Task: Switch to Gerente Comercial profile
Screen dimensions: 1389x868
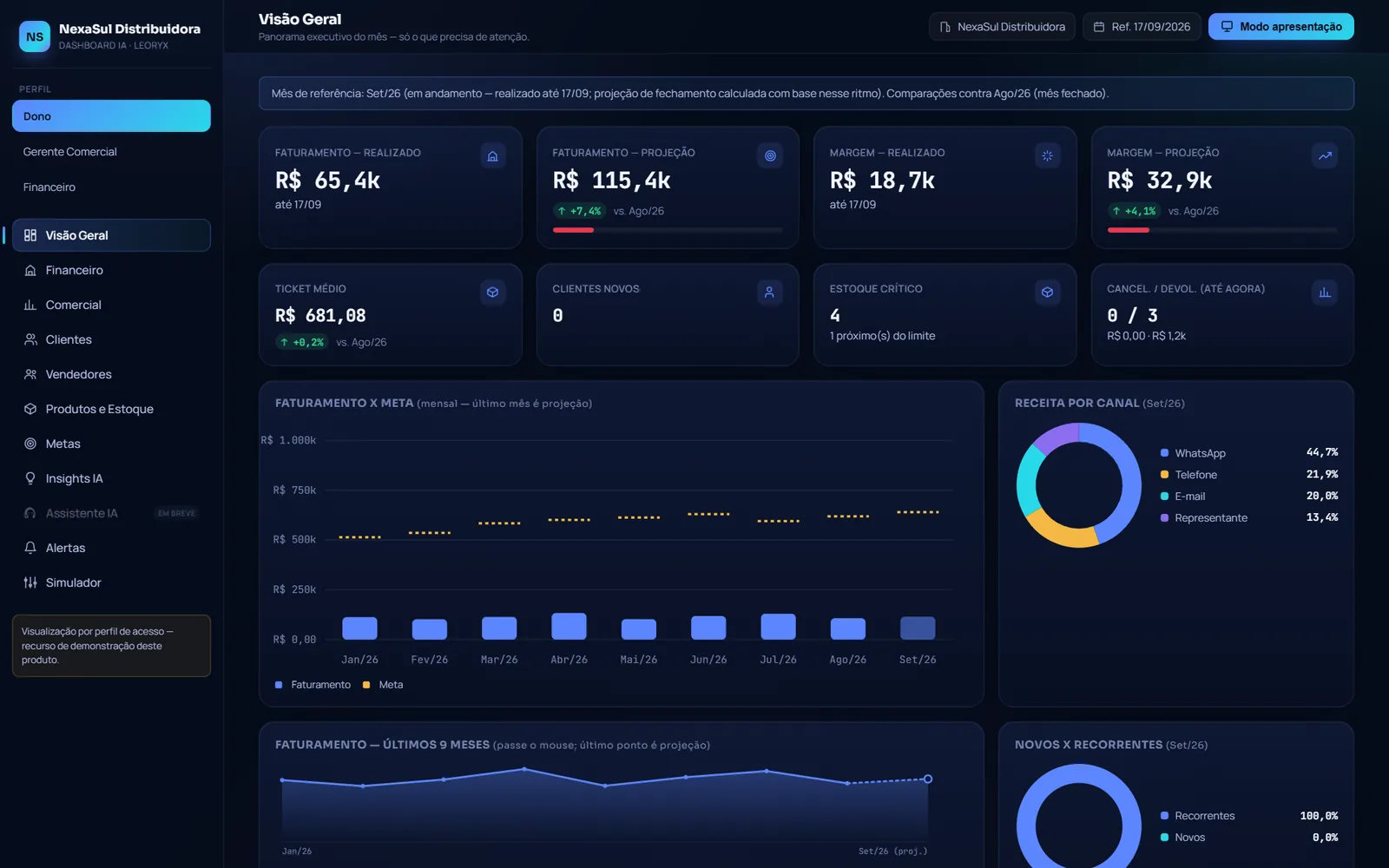Action: [111, 152]
